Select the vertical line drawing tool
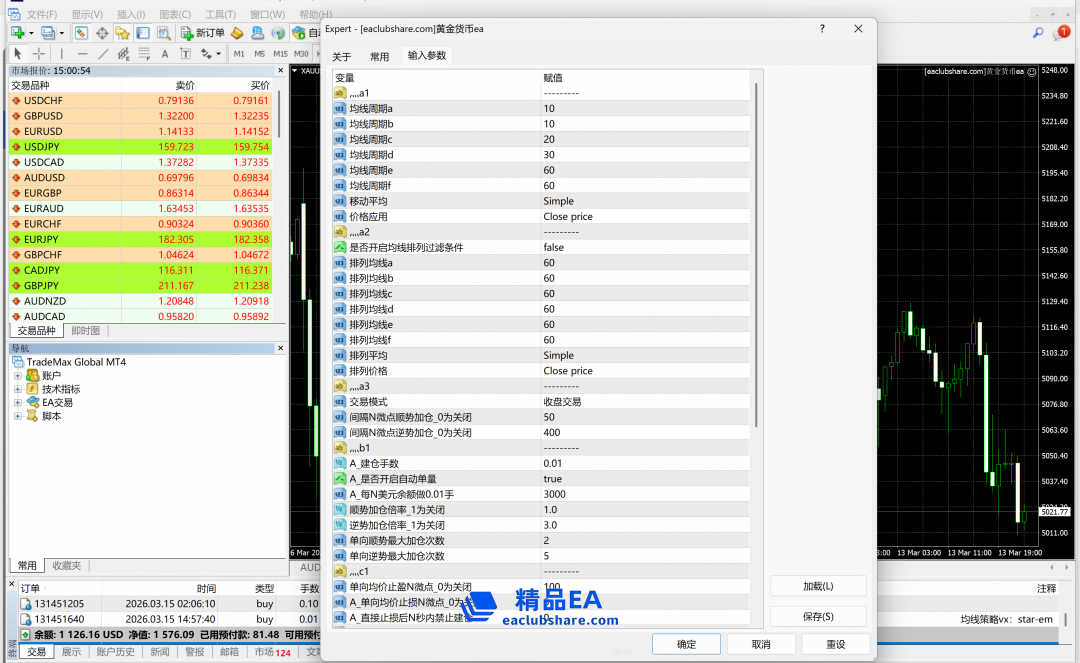1080x663 pixels. tap(62, 54)
